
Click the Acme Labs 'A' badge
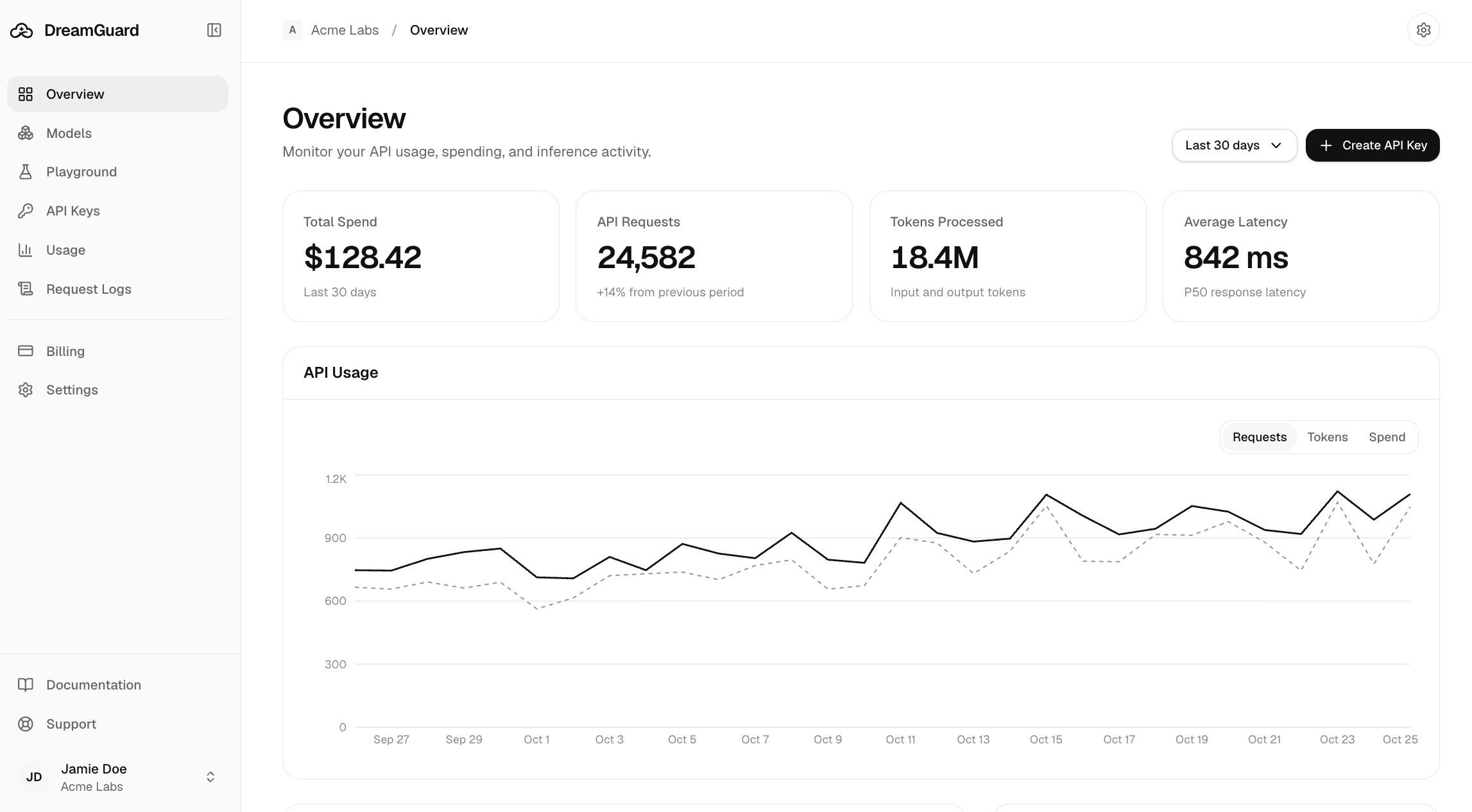tap(293, 30)
